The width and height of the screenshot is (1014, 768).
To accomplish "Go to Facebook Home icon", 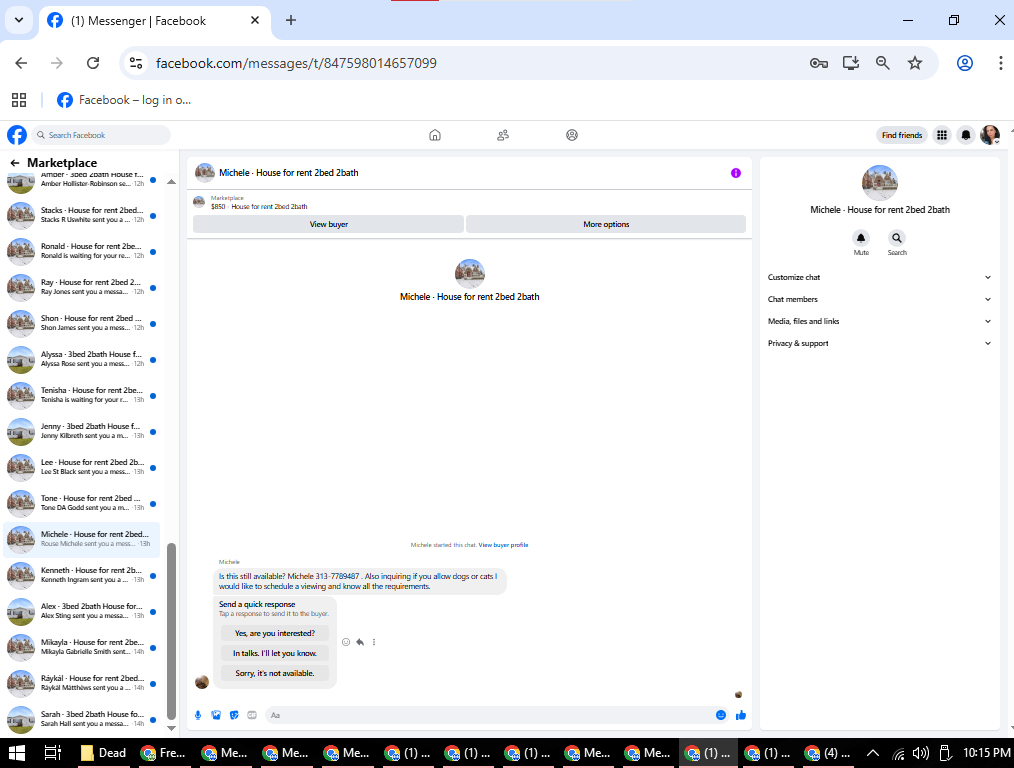I will pyautogui.click(x=435, y=135).
